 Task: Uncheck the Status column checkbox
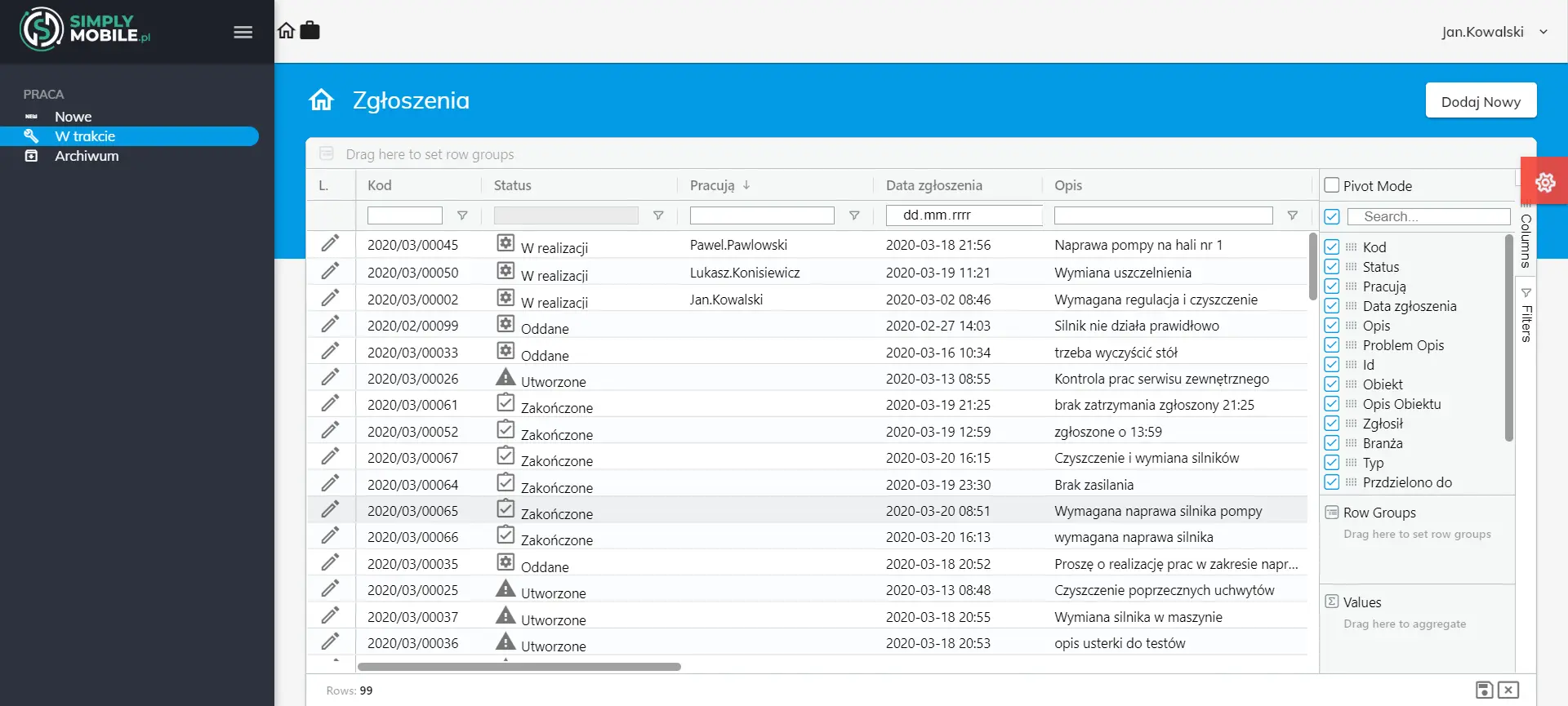tap(1332, 267)
